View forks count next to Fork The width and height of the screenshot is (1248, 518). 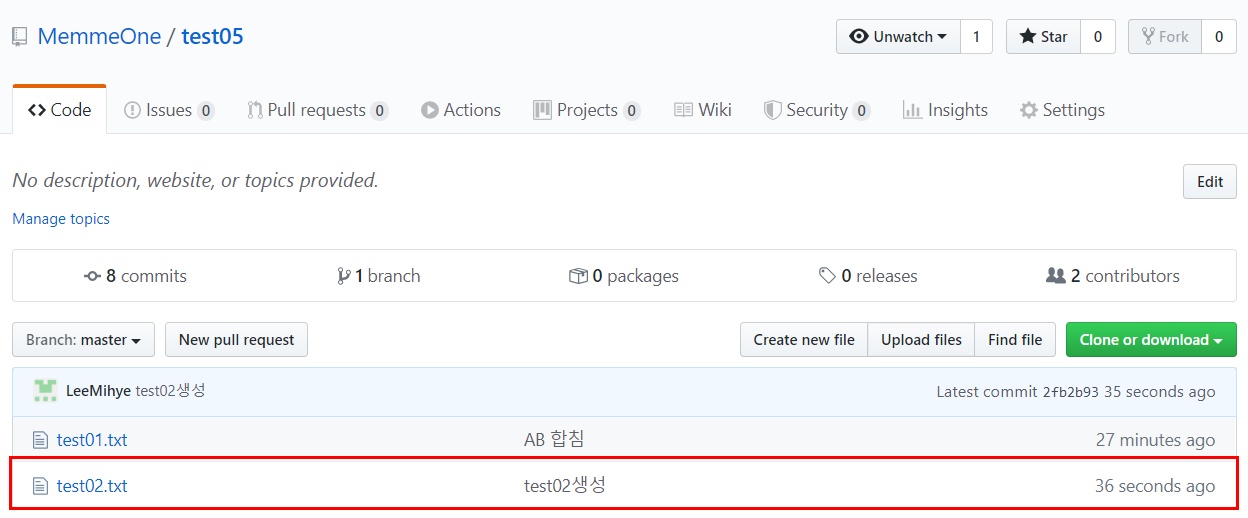1218,37
